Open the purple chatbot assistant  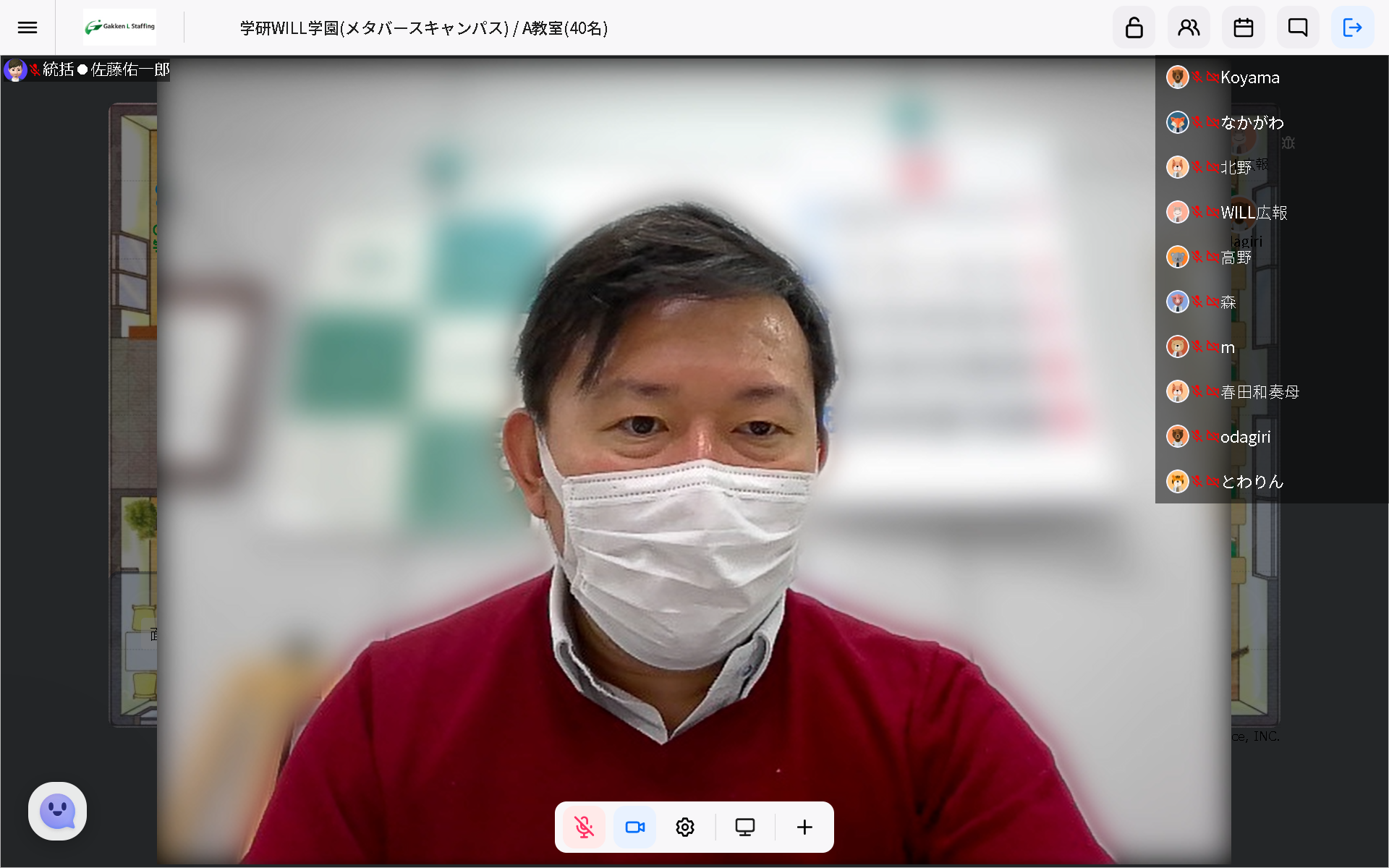58,811
